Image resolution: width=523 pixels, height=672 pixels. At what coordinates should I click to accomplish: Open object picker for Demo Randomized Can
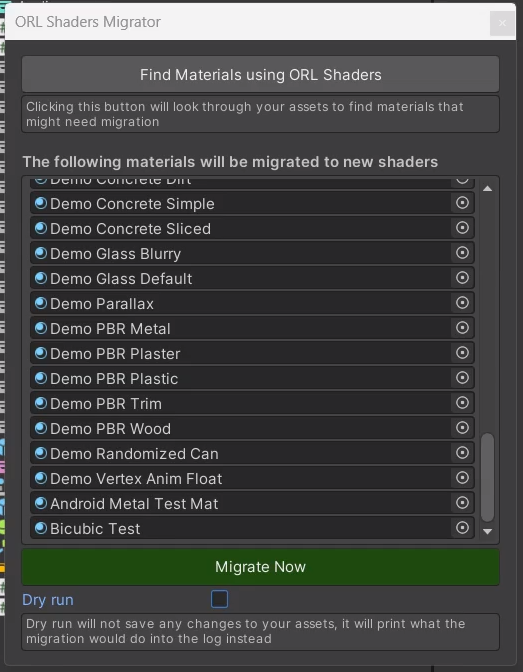(462, 453)
